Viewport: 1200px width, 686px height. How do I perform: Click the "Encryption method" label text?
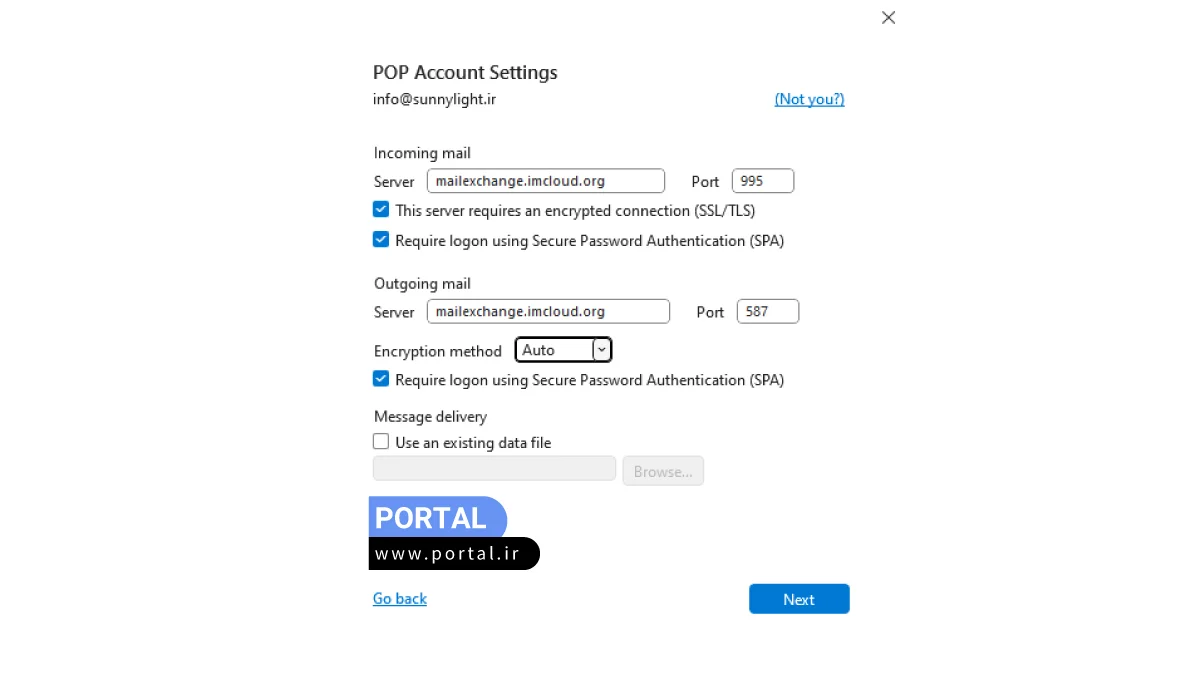(438, 351)
